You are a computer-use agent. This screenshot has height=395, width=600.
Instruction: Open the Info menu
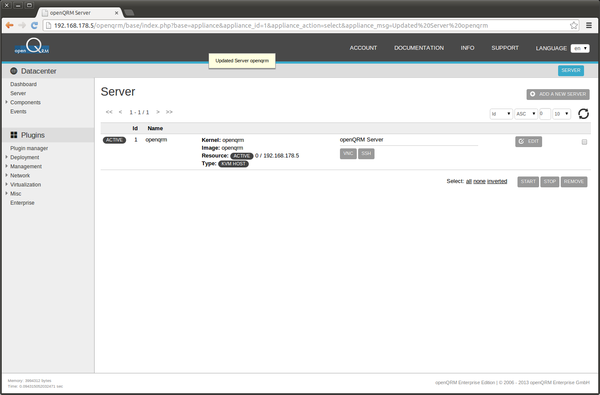click(x=467, y=48)
